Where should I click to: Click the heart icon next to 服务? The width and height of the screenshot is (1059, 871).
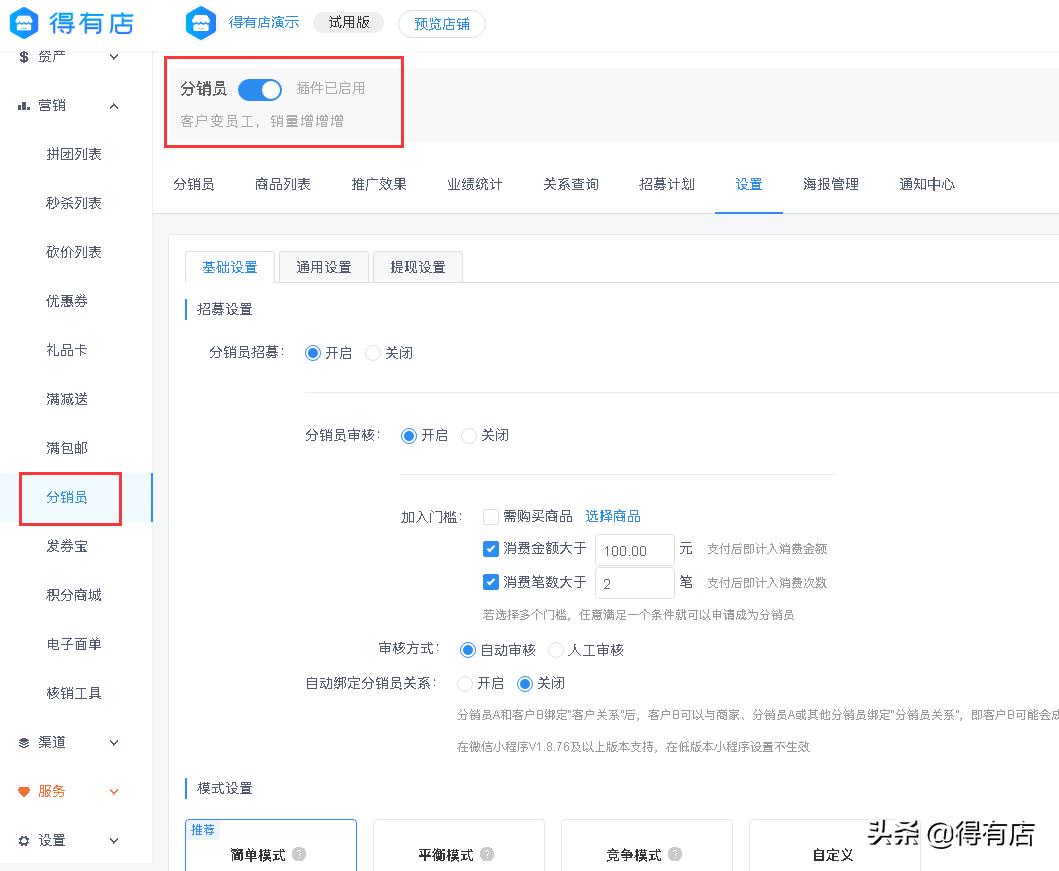(x=25, y=791)
